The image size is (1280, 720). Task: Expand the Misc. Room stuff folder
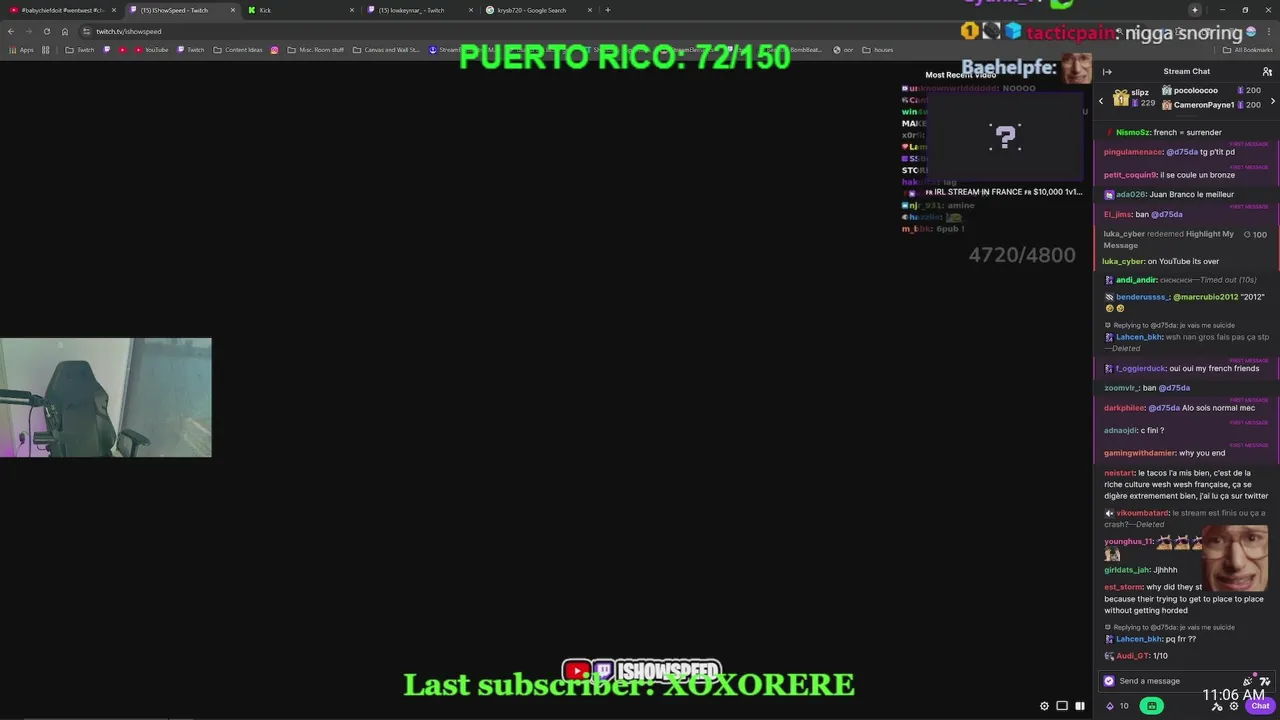[315, 50]
